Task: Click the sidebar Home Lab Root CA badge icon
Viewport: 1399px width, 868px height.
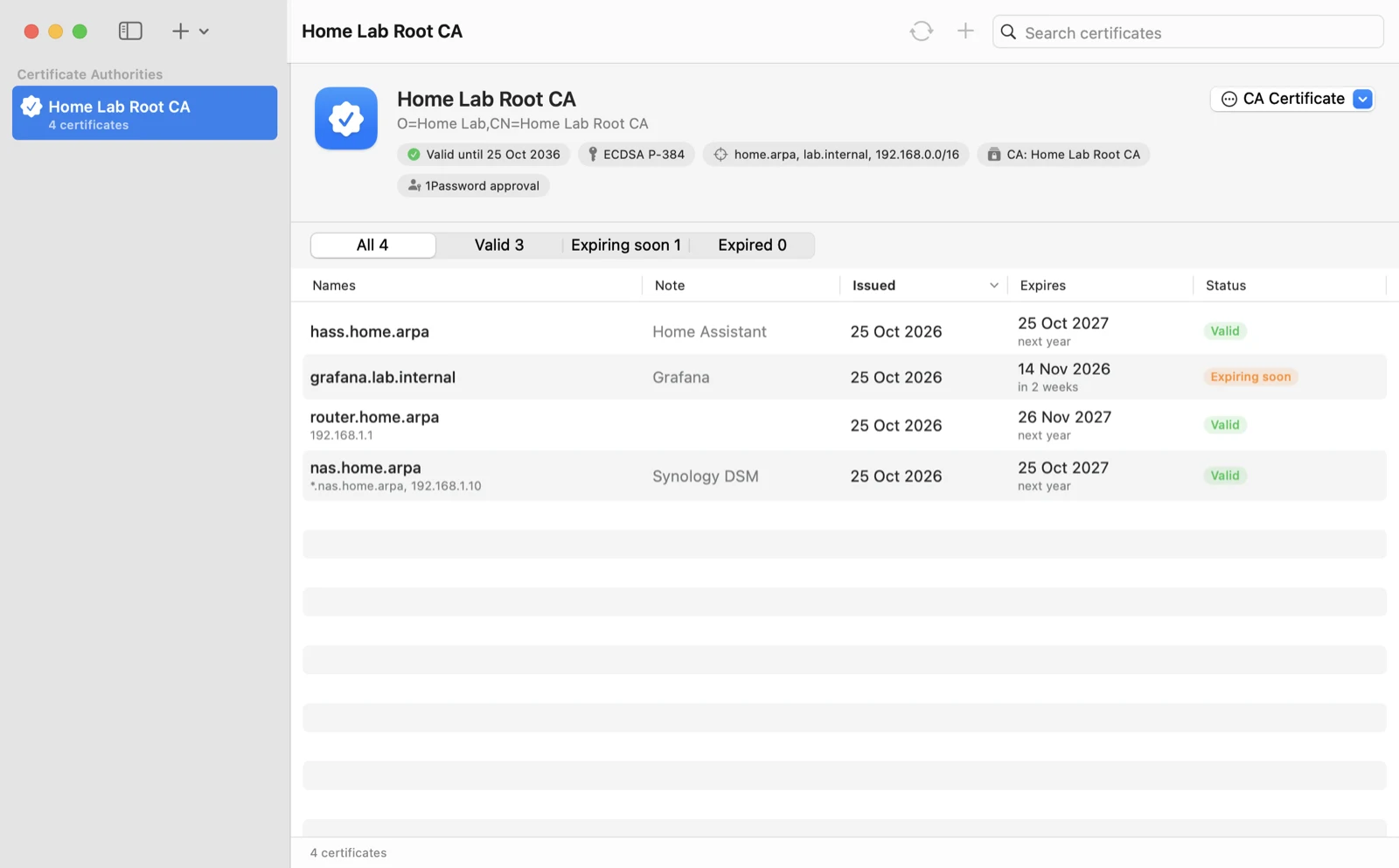Action: (31, 107)
